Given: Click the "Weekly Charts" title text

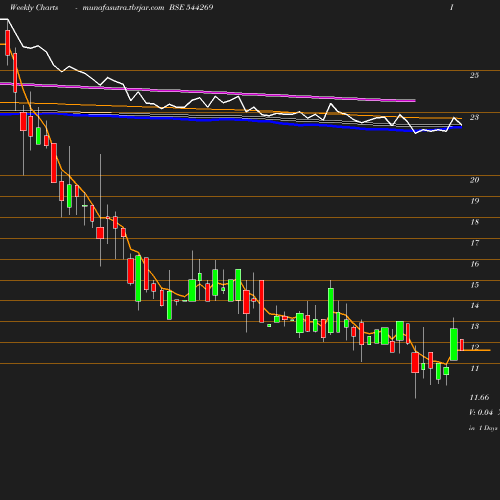Looking at the screenshot, I should pos(34,7).
